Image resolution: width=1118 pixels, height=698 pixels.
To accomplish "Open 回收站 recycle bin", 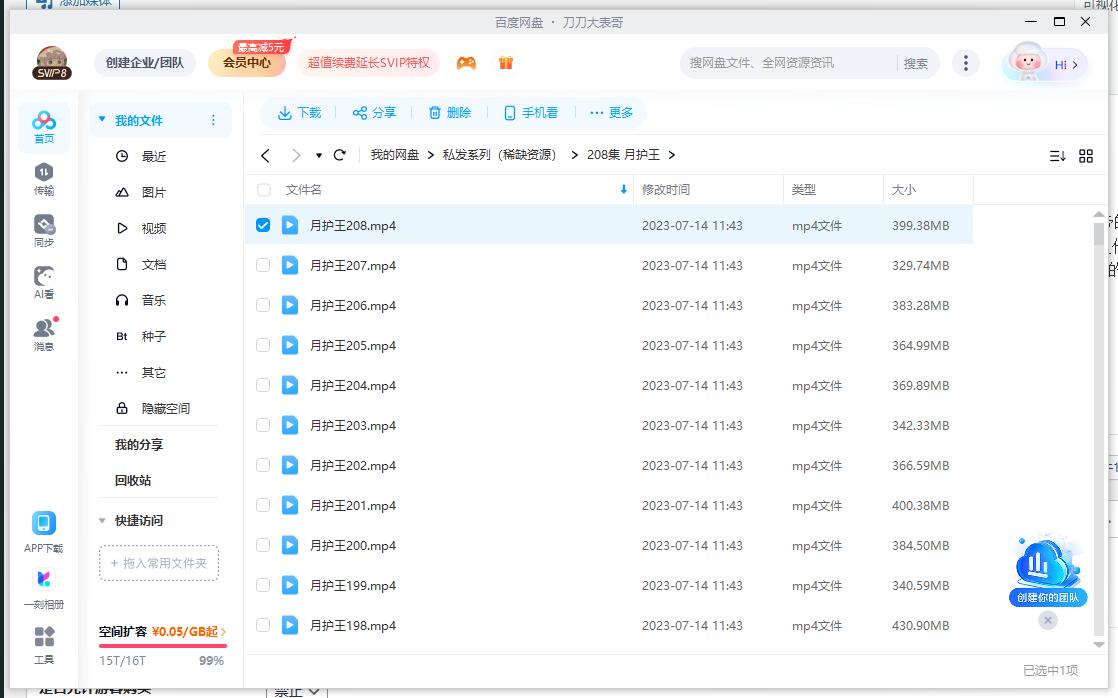I will coord(133,481).
